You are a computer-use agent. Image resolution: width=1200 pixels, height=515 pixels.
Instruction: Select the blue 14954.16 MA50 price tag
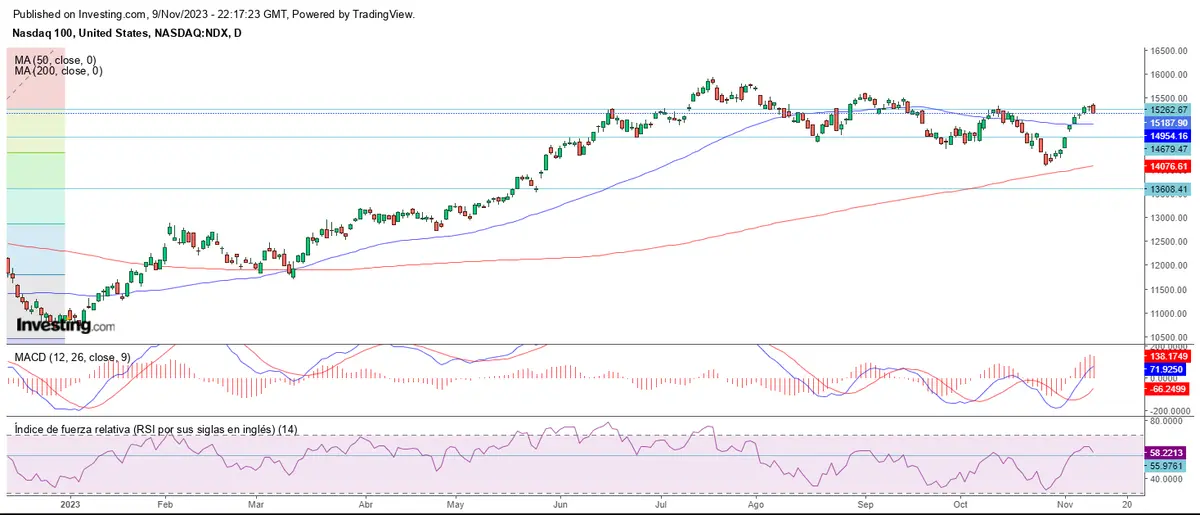point(1168,136)
